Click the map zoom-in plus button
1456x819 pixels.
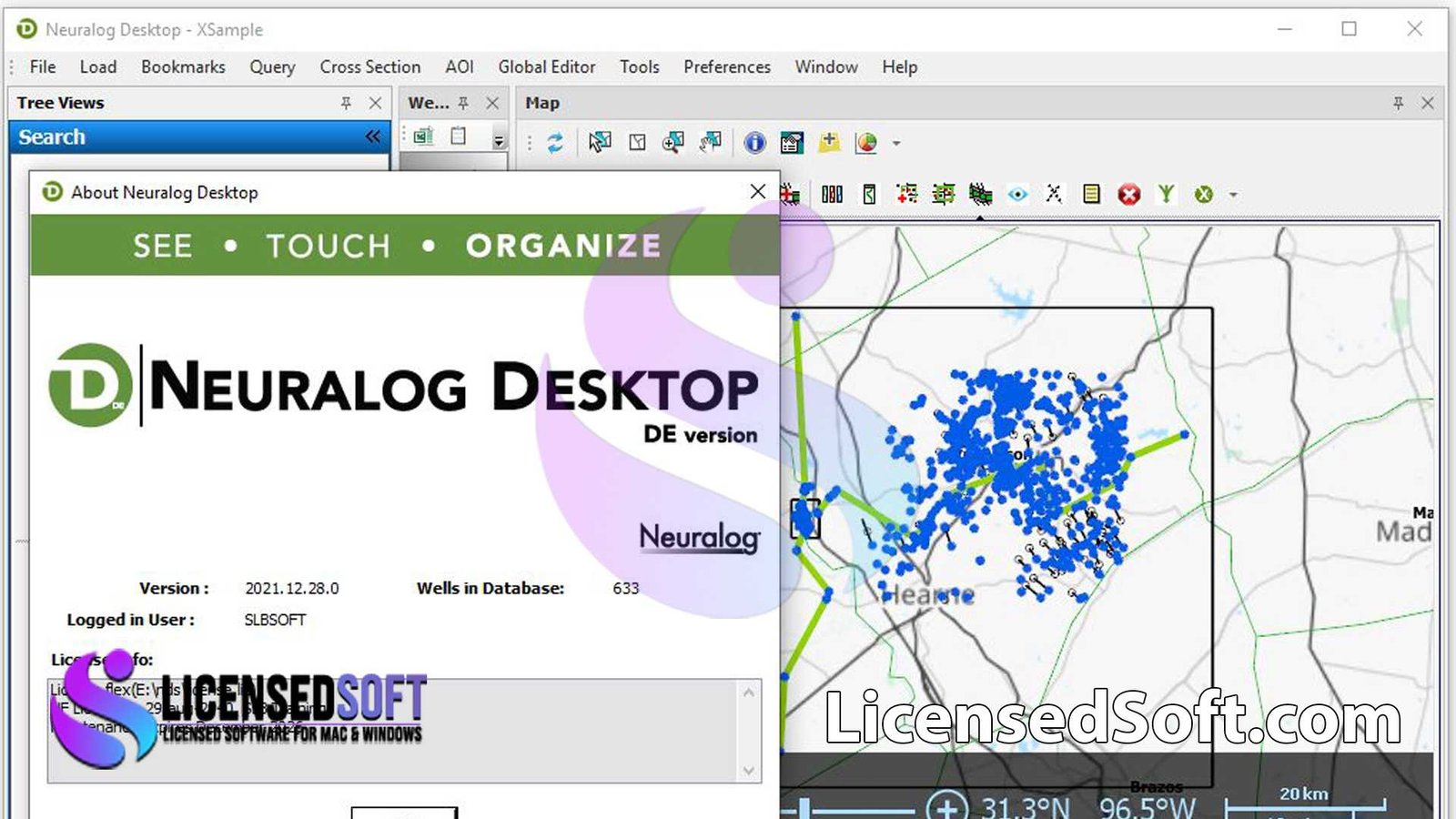[947, 808]
